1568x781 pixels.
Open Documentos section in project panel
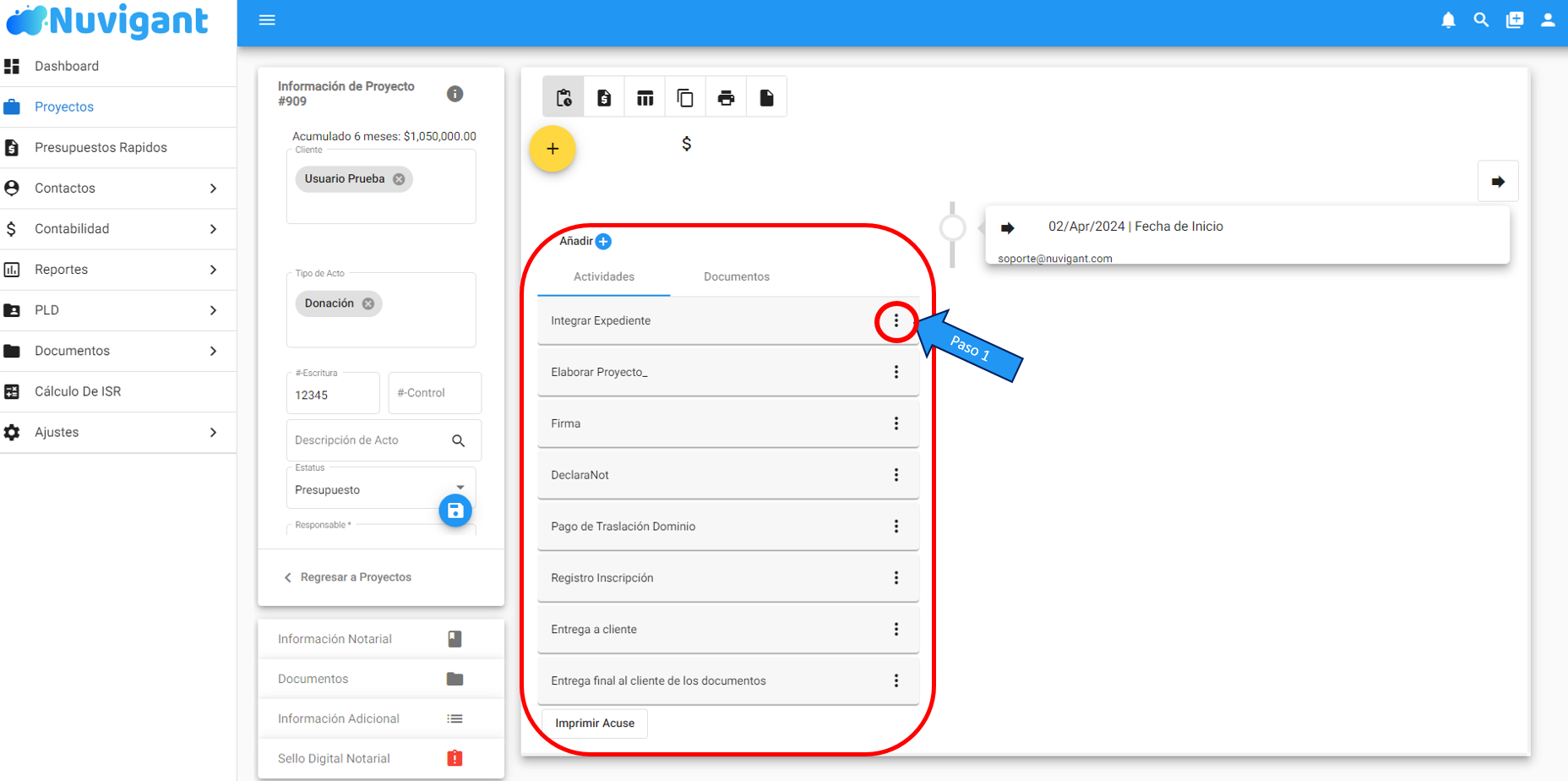[381, 679]
